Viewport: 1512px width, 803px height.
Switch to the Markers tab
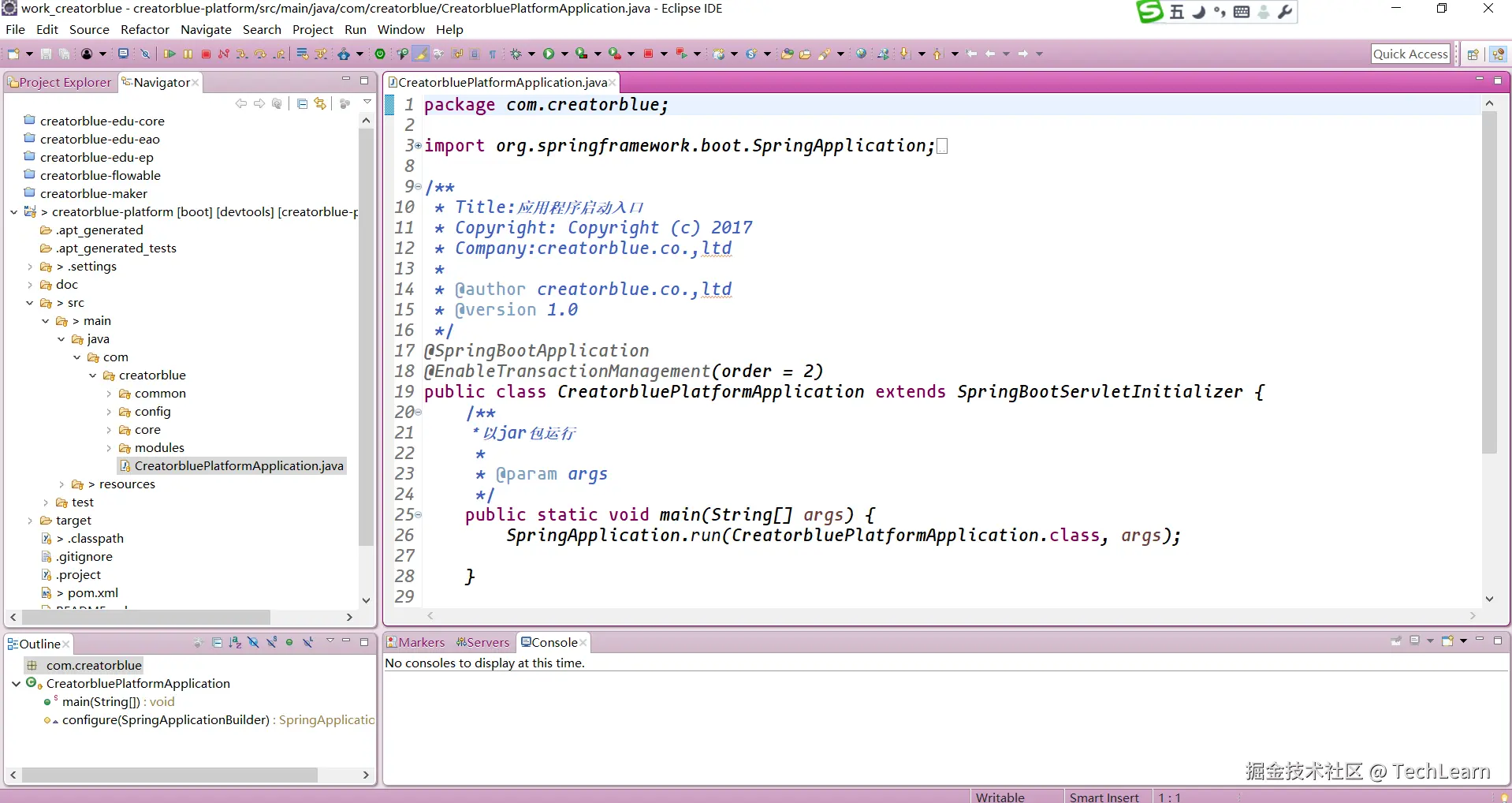coord(415,642)
